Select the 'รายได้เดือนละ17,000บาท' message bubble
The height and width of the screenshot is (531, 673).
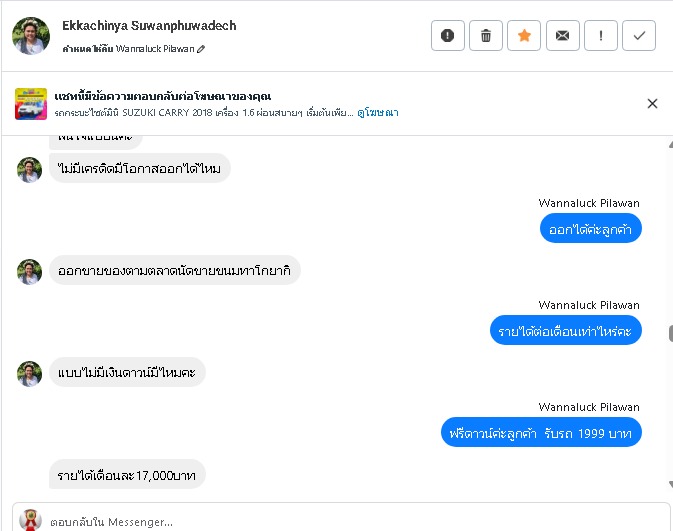click(127, 474)
